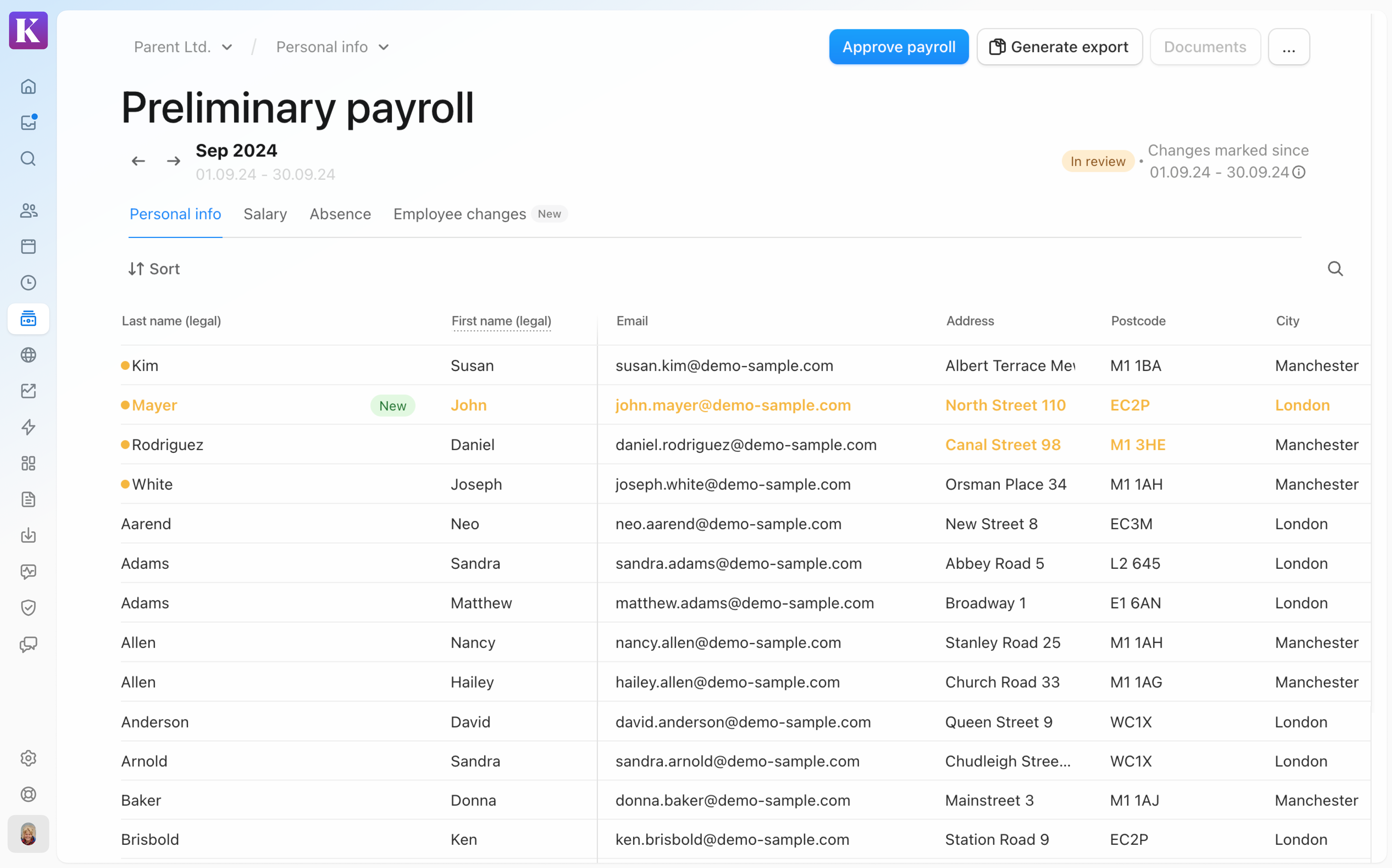This screenshot has width=1392, height=868.
Task: Click the Generate export button
Action: 1059,47
